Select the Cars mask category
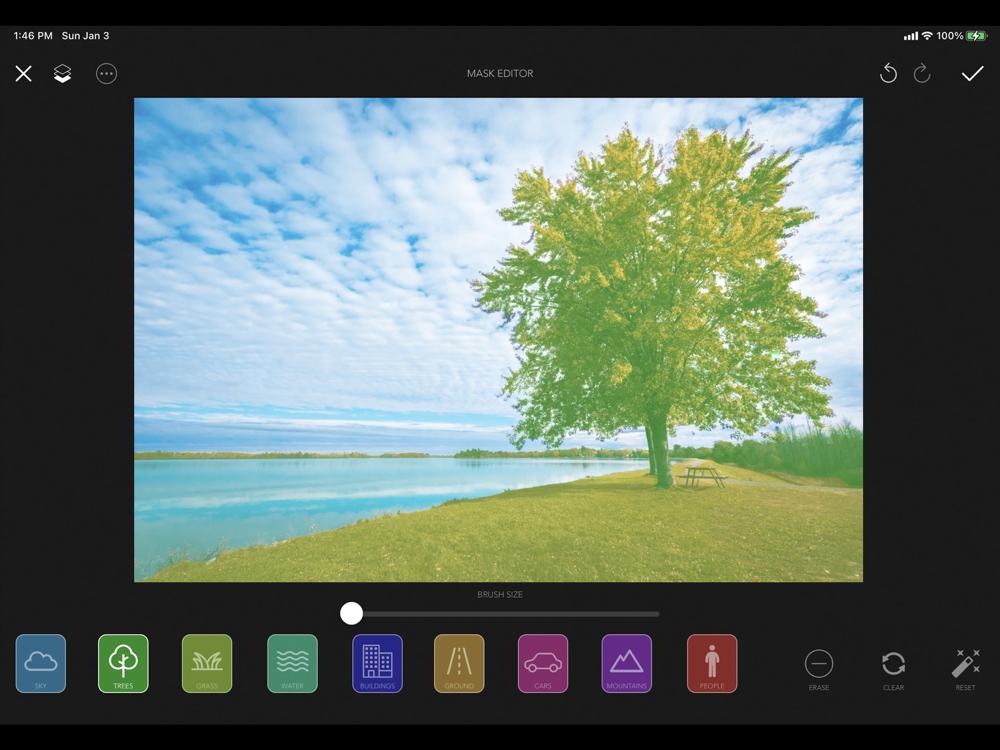Image resolution: width=1000 pixels, height=750 pixels. (x=543, y=663)
